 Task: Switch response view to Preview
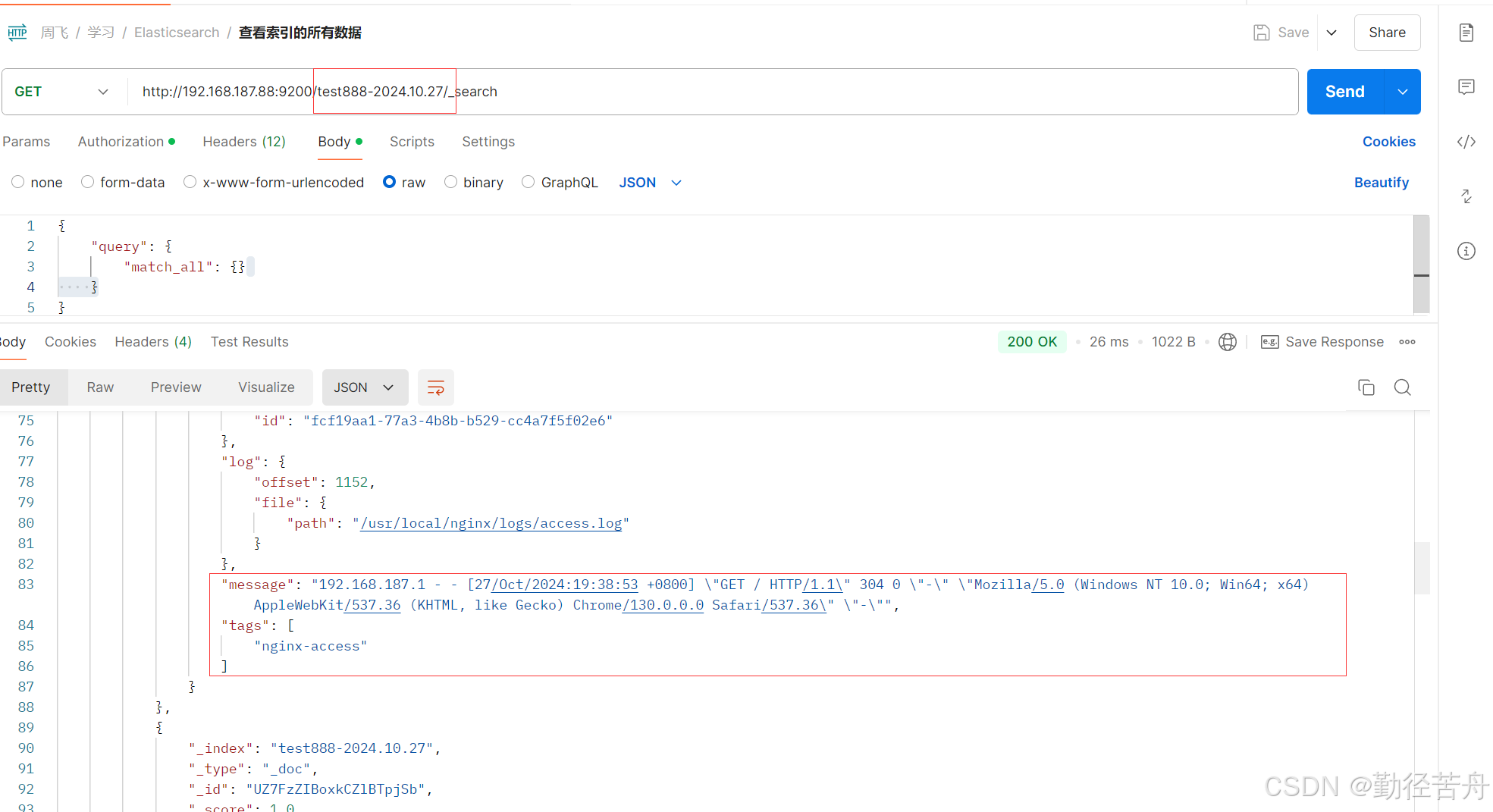pyautogui.click(x=176, y=387)
